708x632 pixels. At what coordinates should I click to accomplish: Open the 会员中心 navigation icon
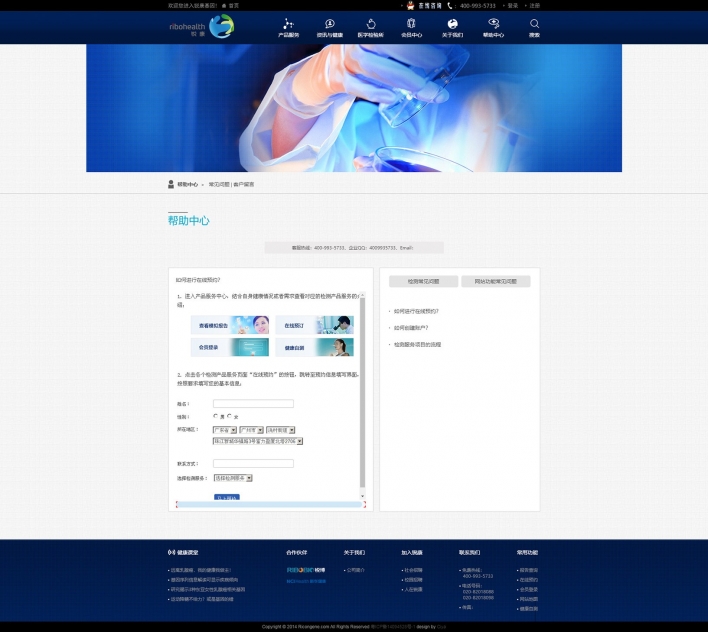411,25
